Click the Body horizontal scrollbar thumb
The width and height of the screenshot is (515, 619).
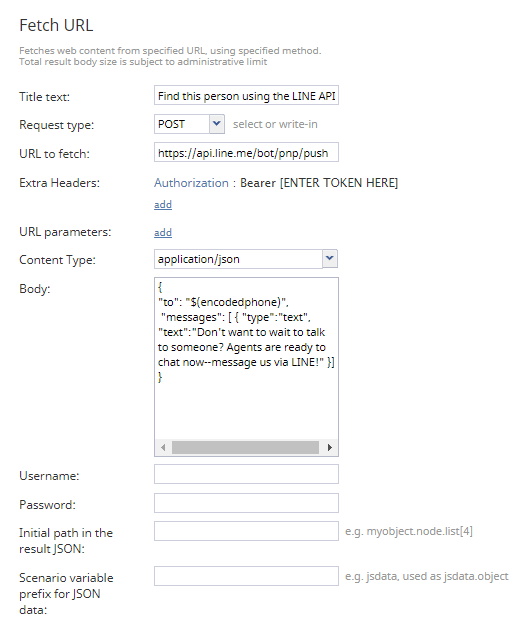click(x=245, y=448)
